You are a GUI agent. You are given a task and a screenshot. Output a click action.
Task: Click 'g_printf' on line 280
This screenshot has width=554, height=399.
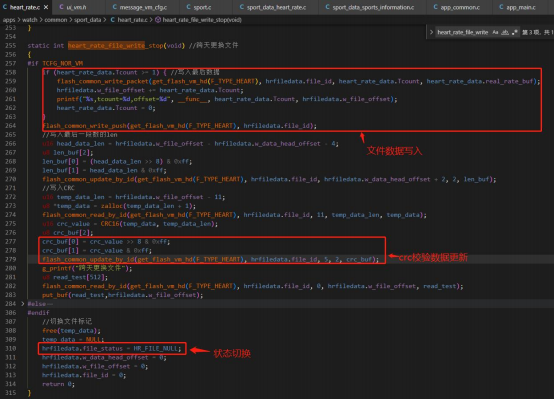tap(57, 268)
